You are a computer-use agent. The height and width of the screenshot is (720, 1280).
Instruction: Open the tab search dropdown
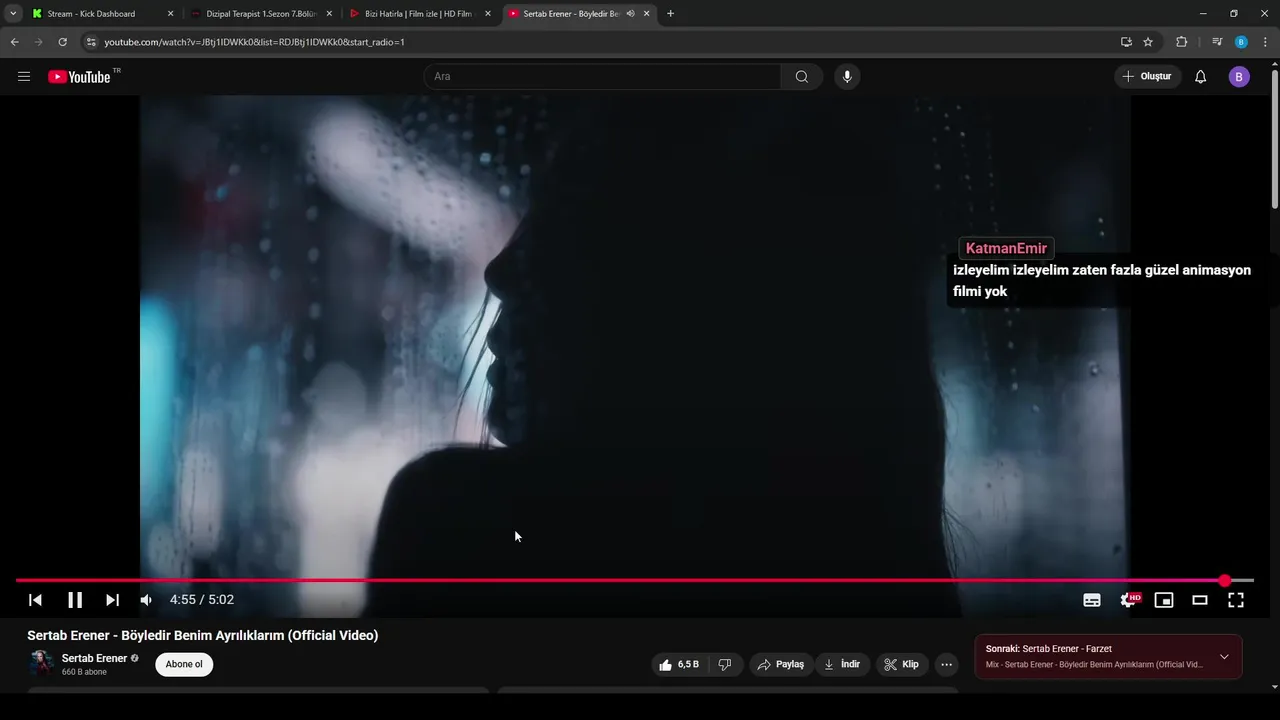[x=13, y=14]
